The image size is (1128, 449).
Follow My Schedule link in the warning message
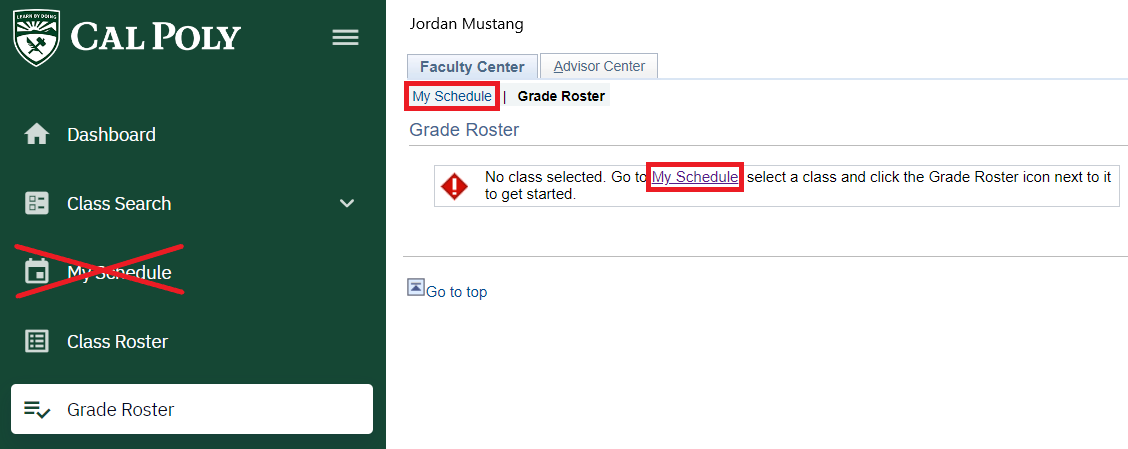point(695,177)
